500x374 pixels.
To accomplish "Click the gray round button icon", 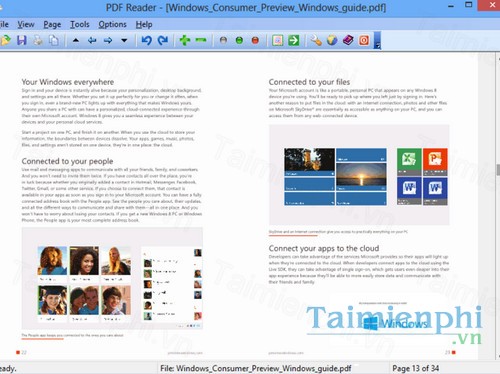I will coord(223,40).
